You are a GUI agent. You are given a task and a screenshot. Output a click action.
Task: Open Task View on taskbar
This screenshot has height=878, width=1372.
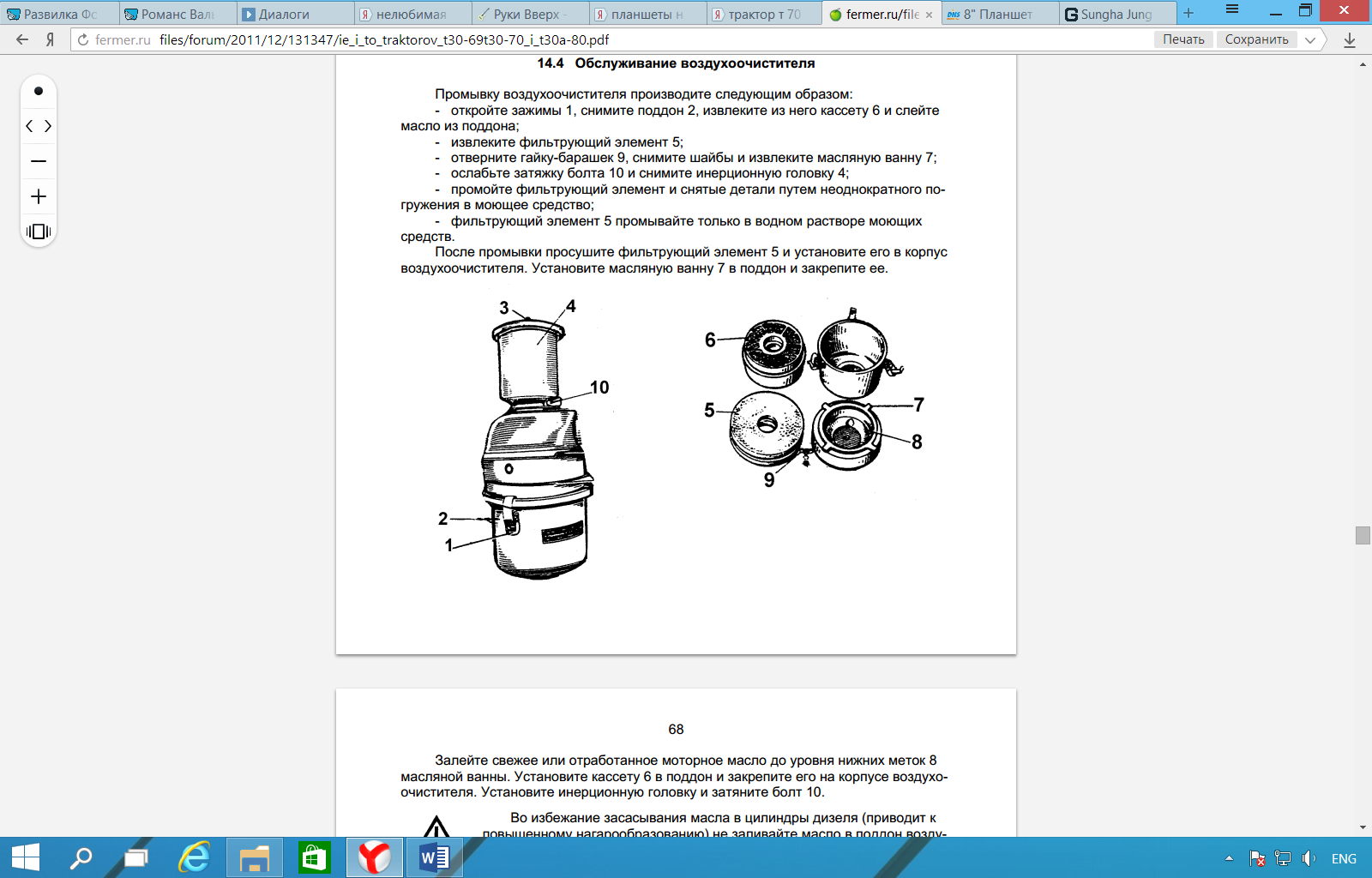(136, 857)
